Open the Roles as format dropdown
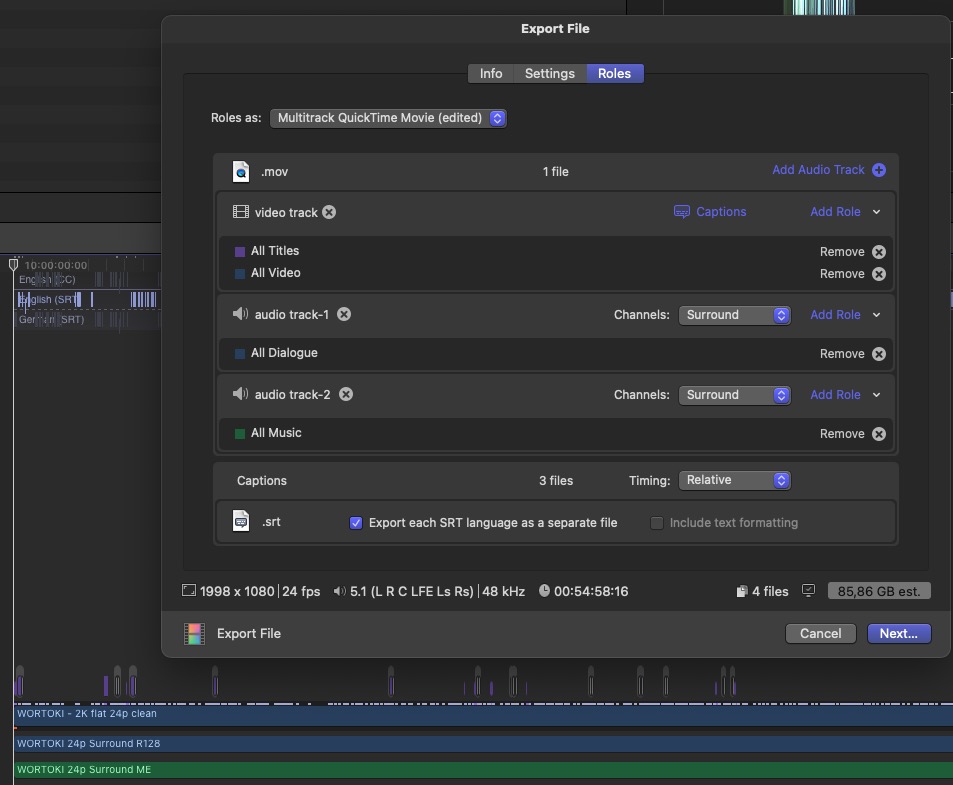The width and height of the screenshot is (953, 785). (388, 118)
